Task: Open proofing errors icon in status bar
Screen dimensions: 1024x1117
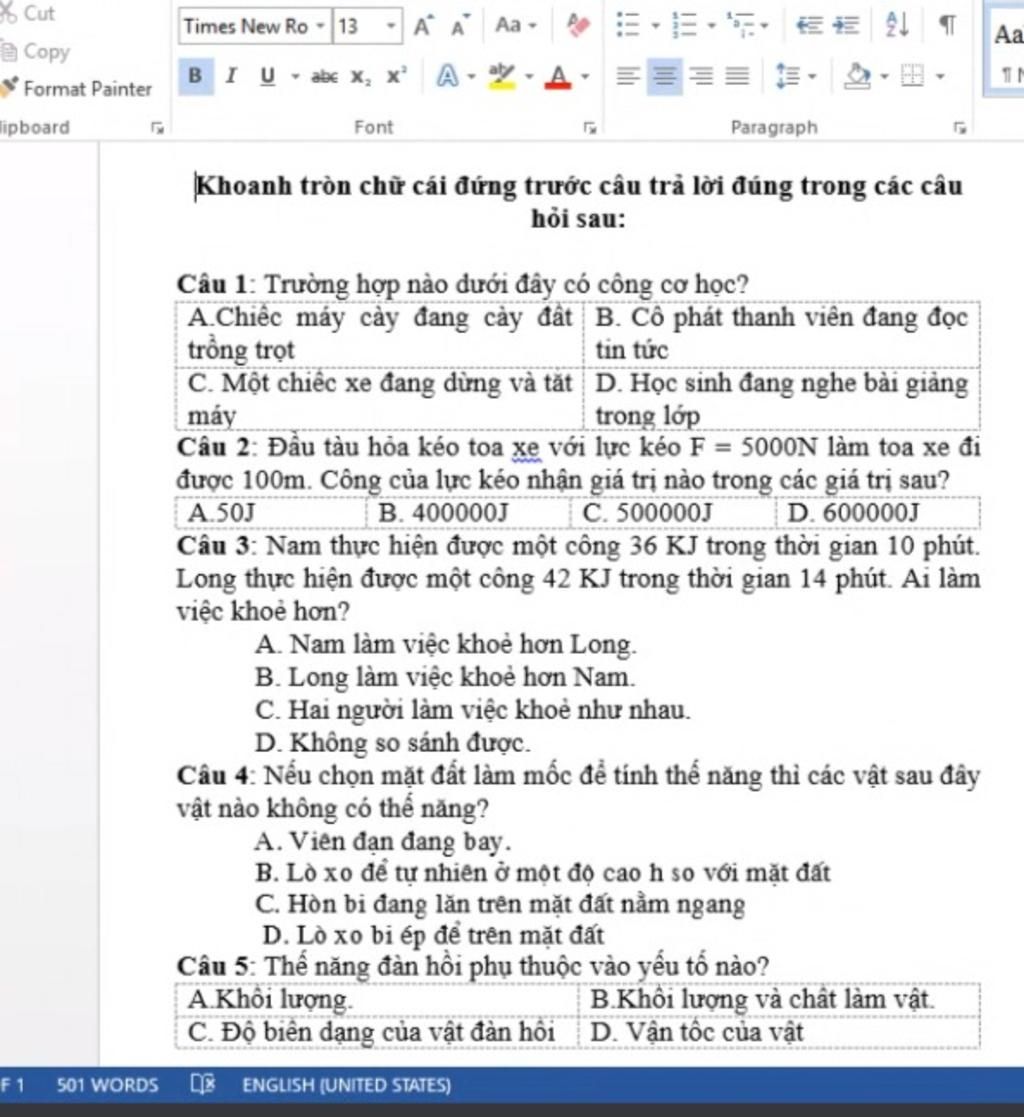Action: (x=202, y=1084)
